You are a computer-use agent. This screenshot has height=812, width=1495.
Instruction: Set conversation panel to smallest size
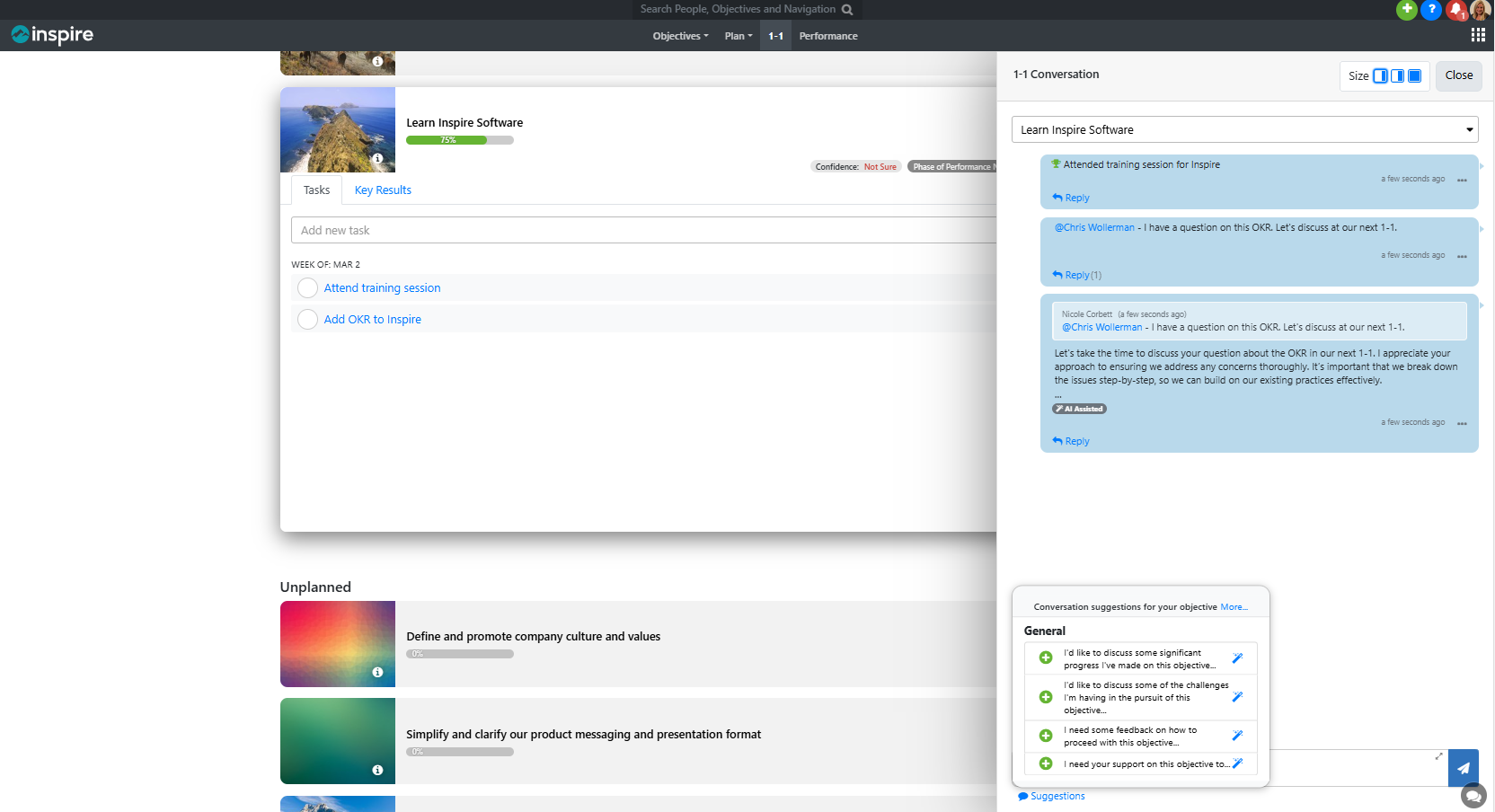click(x=1380, y=75)
